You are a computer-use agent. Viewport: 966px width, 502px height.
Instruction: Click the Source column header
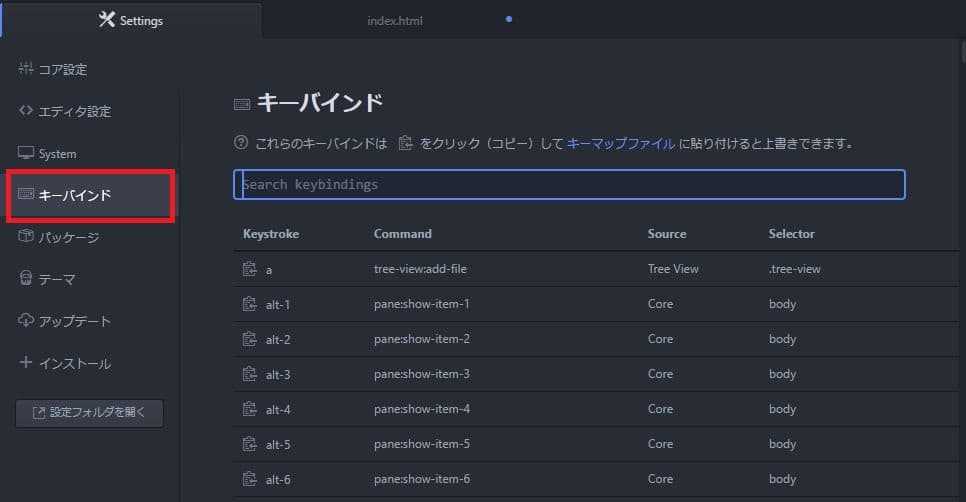667,234
